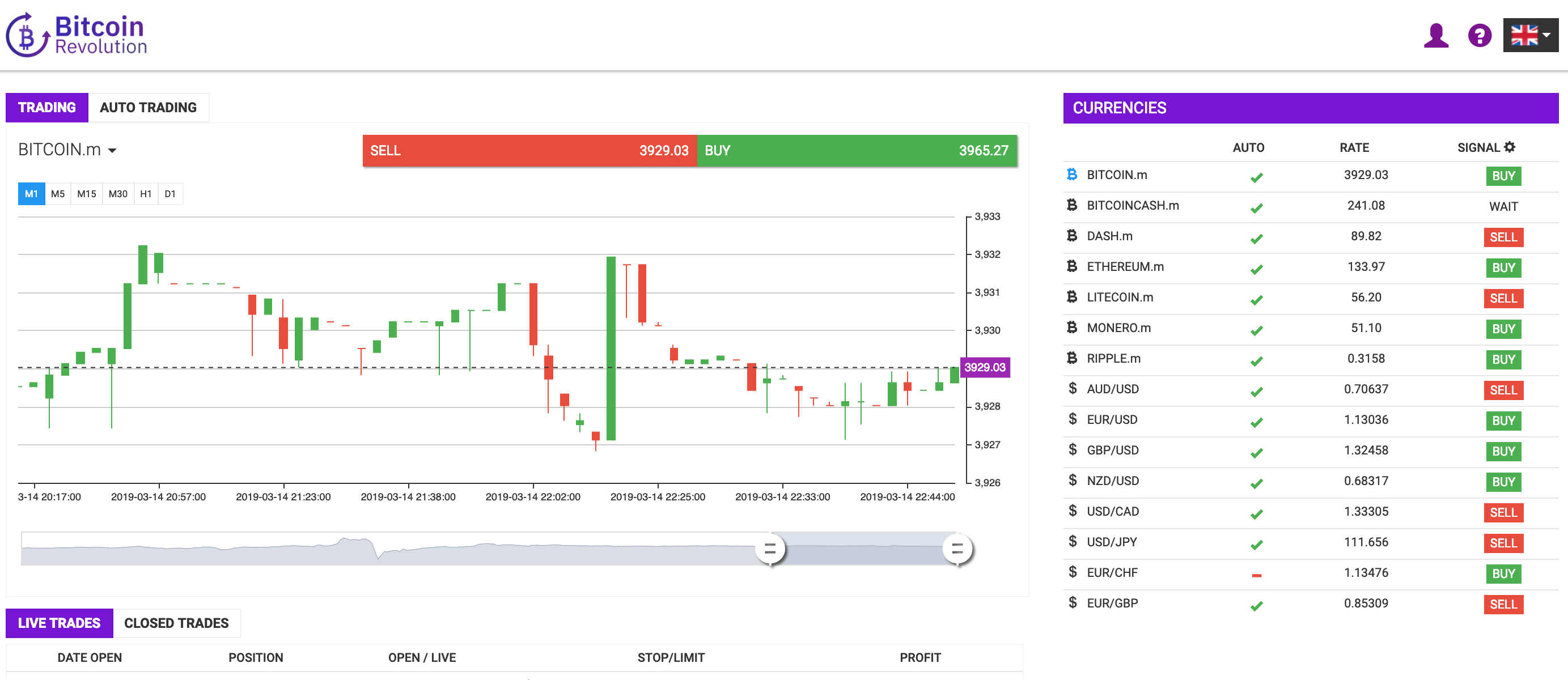This screenshot has height=680, width=1568.
Task: Click the signal settings gear icon
Action: 1510,147
